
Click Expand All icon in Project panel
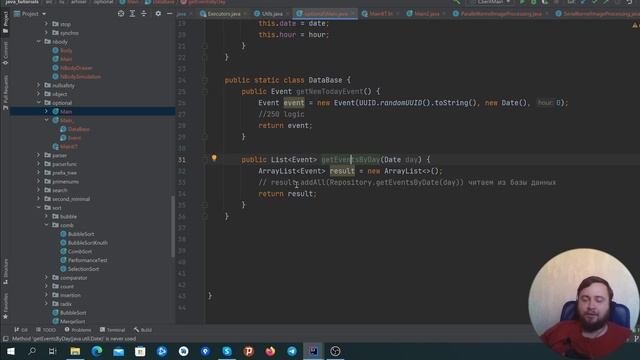click(132, 14)
